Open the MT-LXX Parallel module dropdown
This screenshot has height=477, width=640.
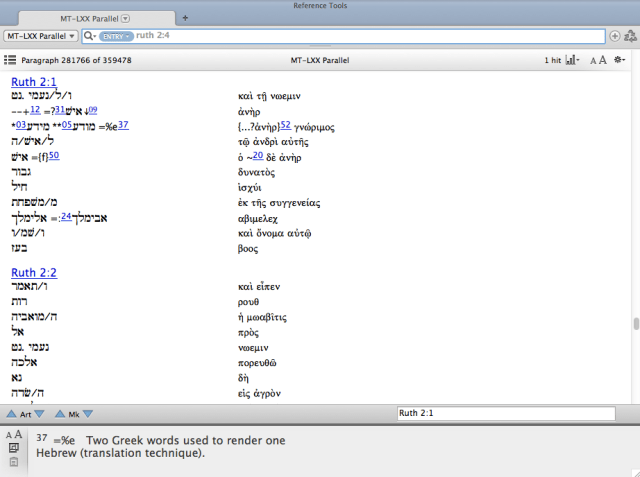(x=41, y=36)
